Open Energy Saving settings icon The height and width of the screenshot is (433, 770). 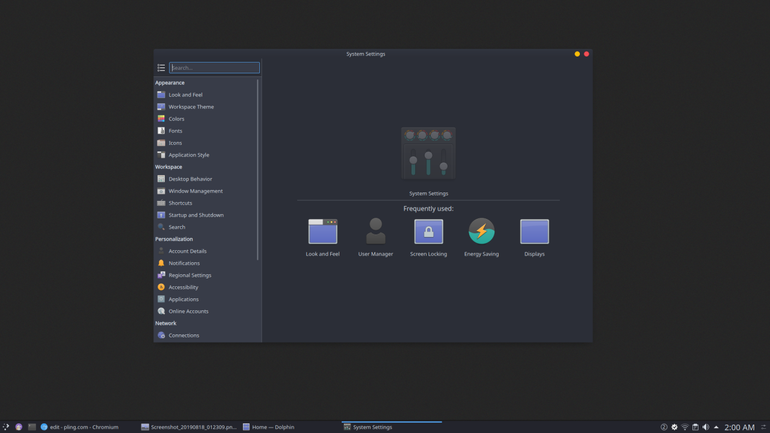[481, 231]
